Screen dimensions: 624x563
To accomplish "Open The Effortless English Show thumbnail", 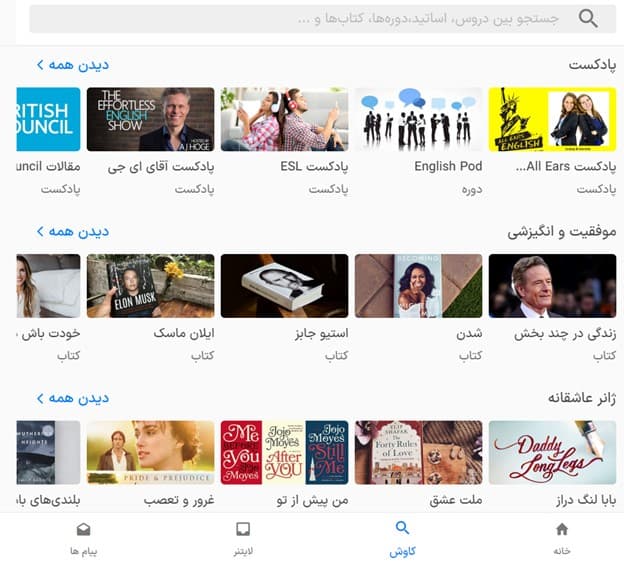I will 150,119.
